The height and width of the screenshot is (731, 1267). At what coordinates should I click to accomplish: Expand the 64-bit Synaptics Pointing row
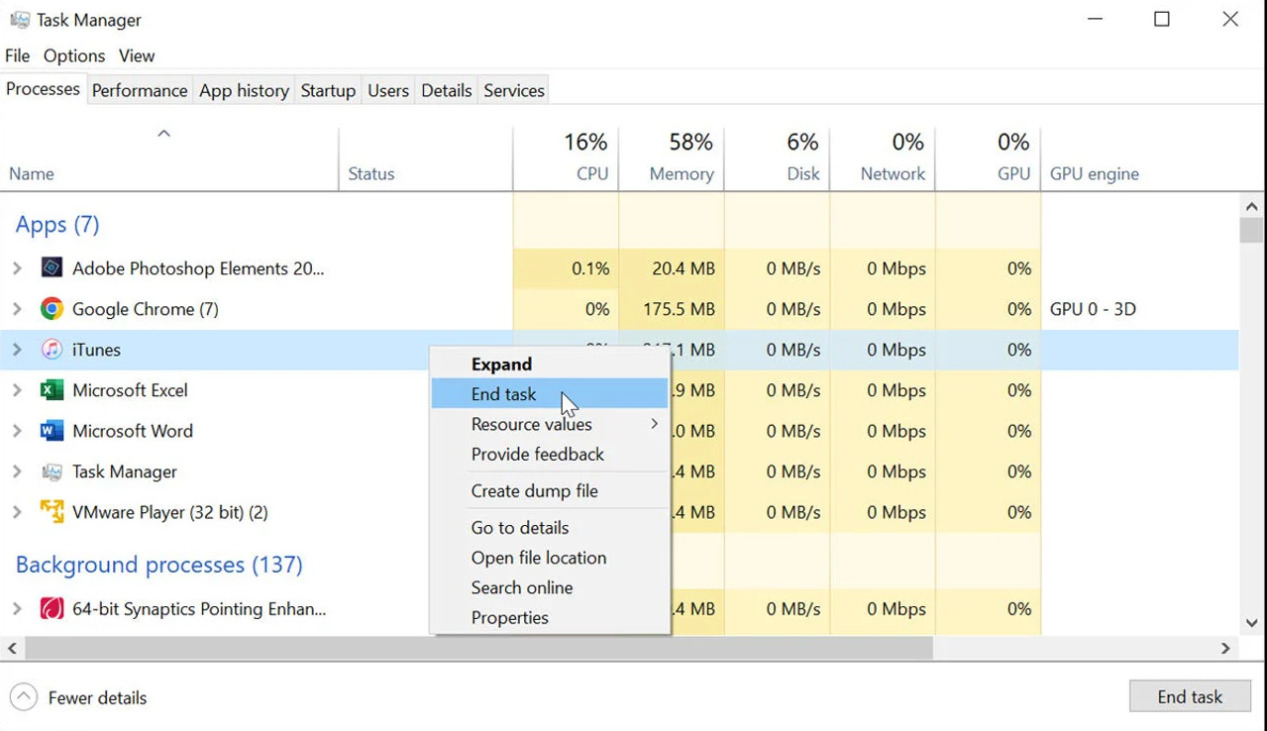click(x=17, y=608)
